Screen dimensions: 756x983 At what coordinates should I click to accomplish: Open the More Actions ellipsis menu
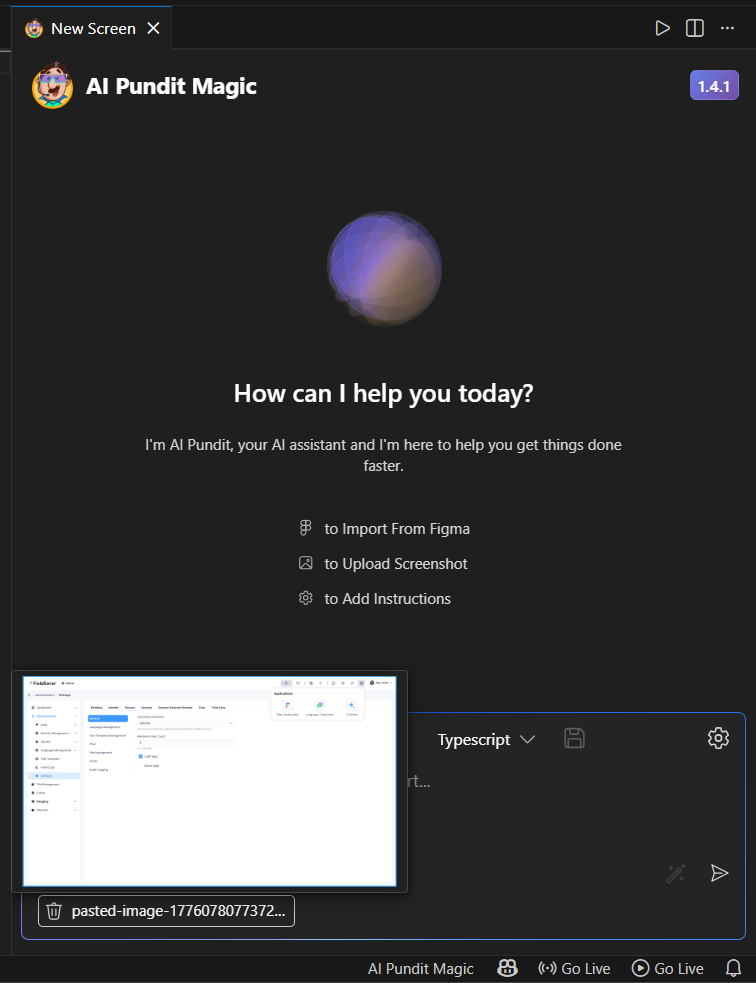(x=727, y=28)
